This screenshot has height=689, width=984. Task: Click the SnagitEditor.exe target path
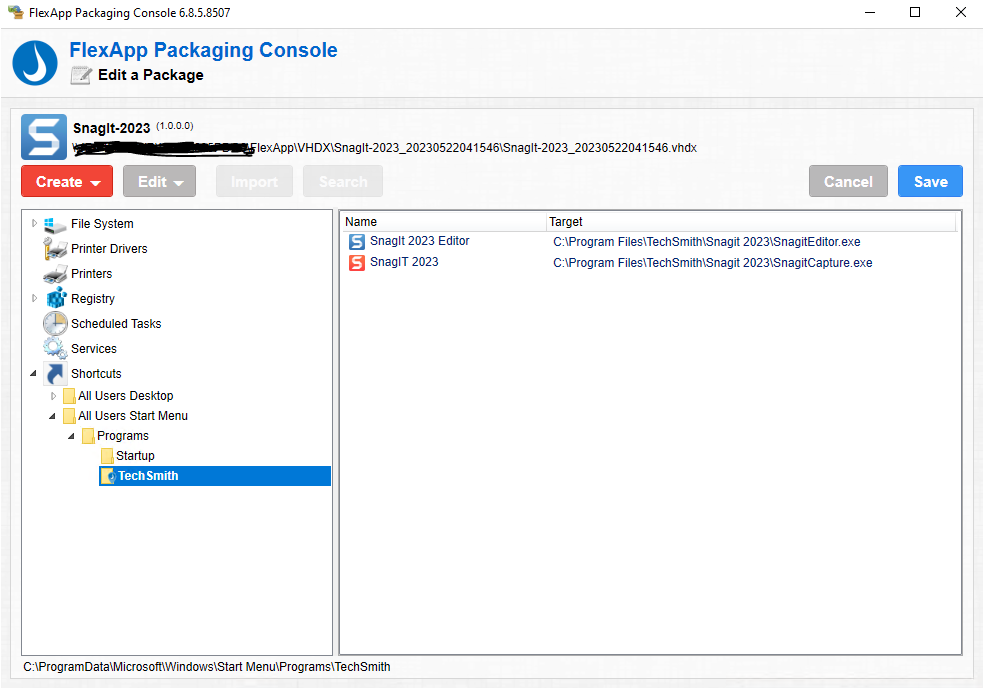tap(707, 242)
